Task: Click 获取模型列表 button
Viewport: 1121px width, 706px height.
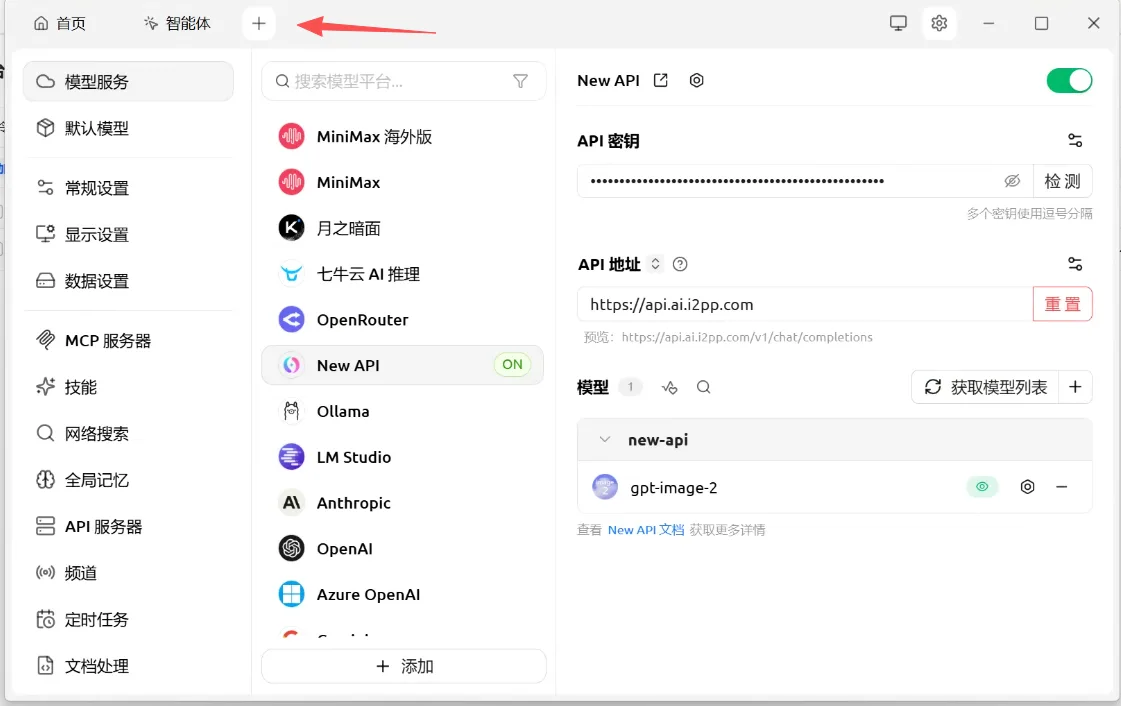Action: 985,387
